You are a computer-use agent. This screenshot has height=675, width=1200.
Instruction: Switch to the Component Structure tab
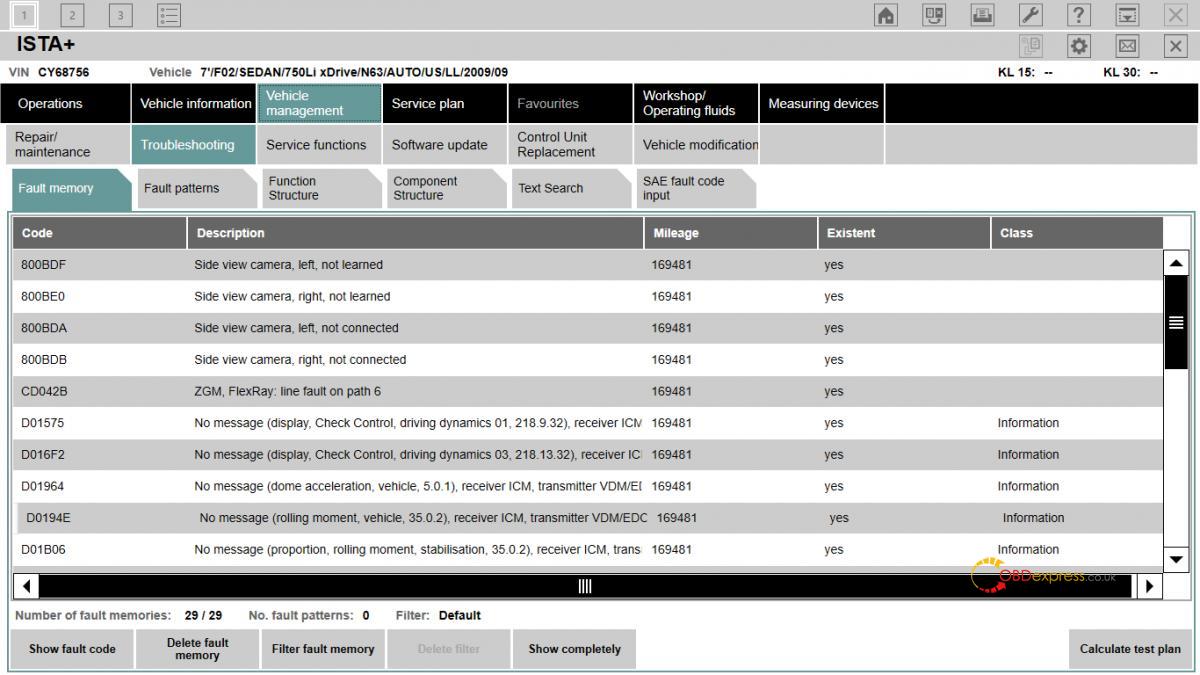pos(446,189)
